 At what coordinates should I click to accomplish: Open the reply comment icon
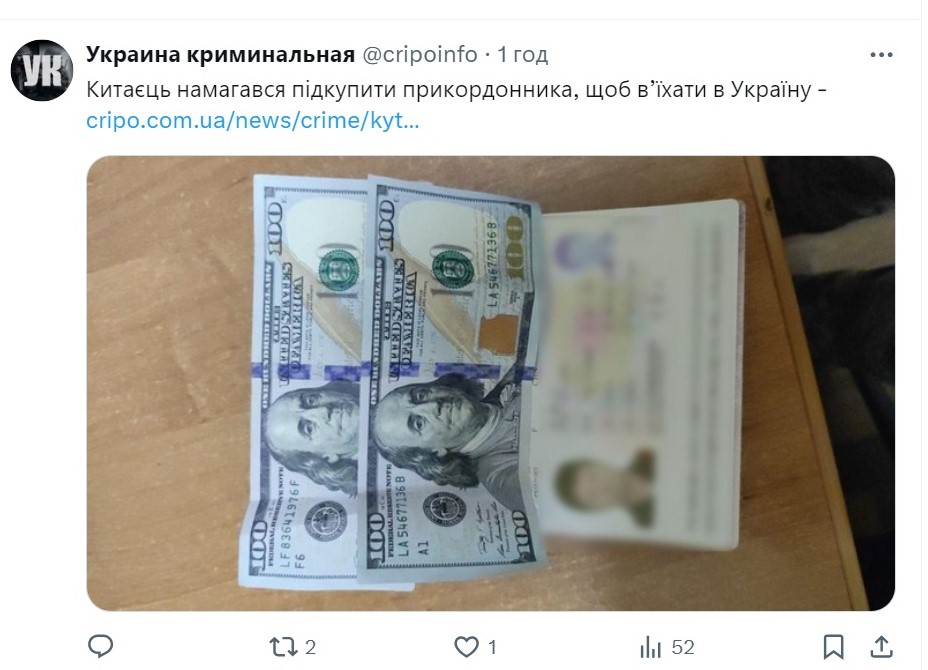coord(101,646)
